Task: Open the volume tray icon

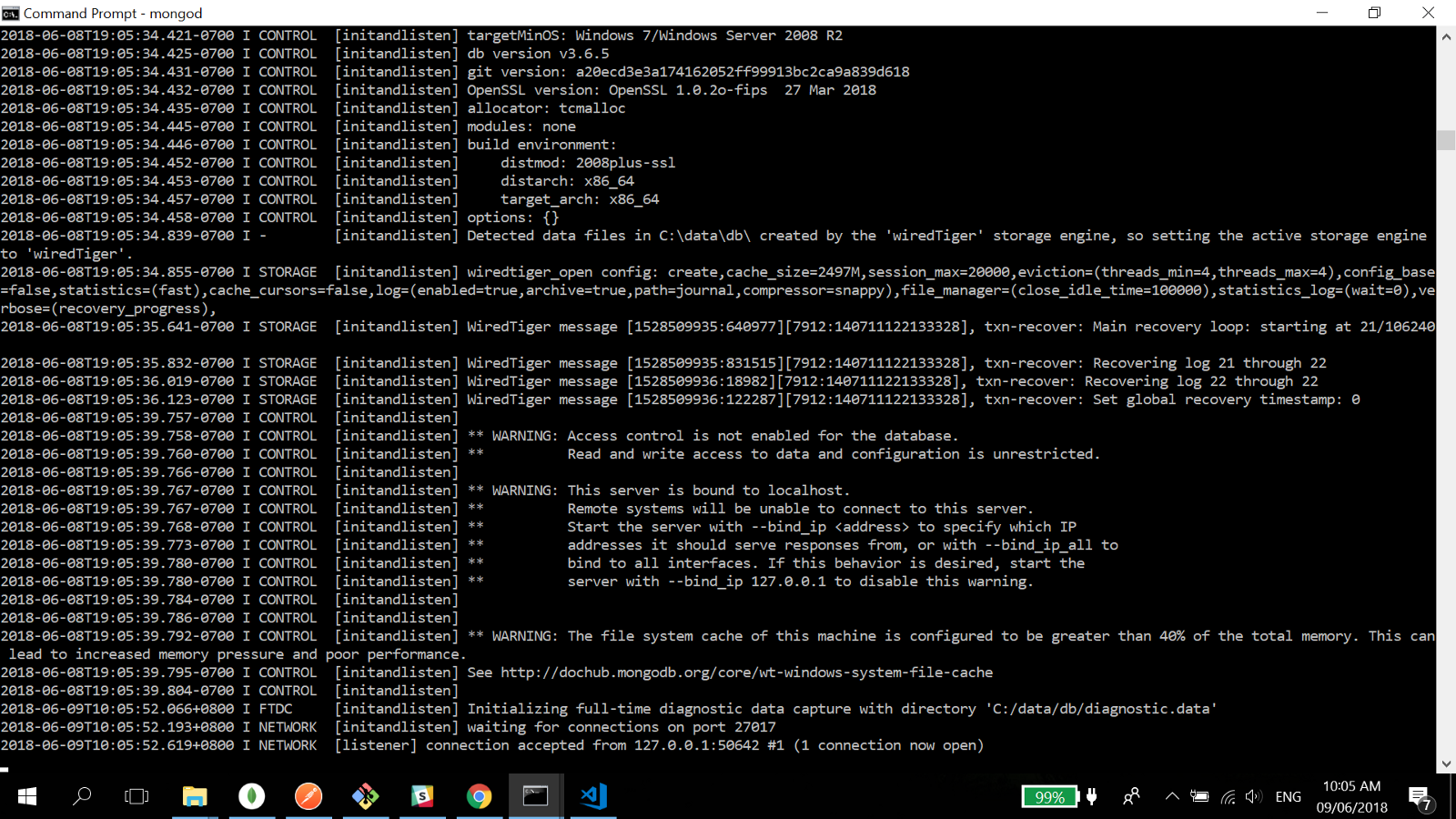Action: (1254, 796)
